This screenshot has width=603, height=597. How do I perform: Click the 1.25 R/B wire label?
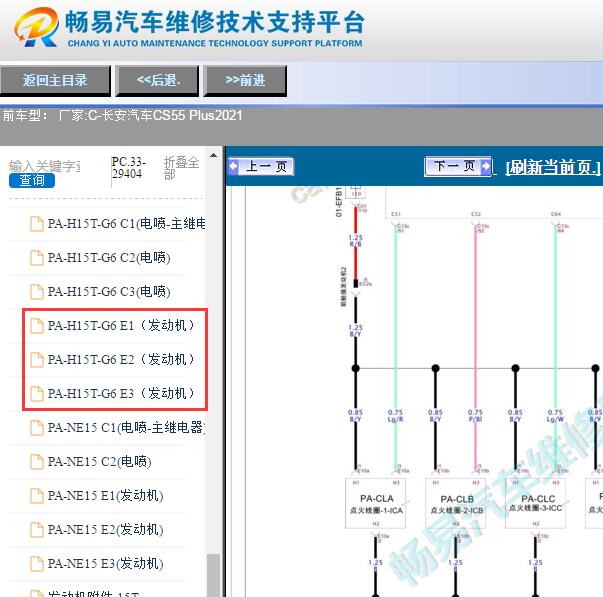(355, 241)
